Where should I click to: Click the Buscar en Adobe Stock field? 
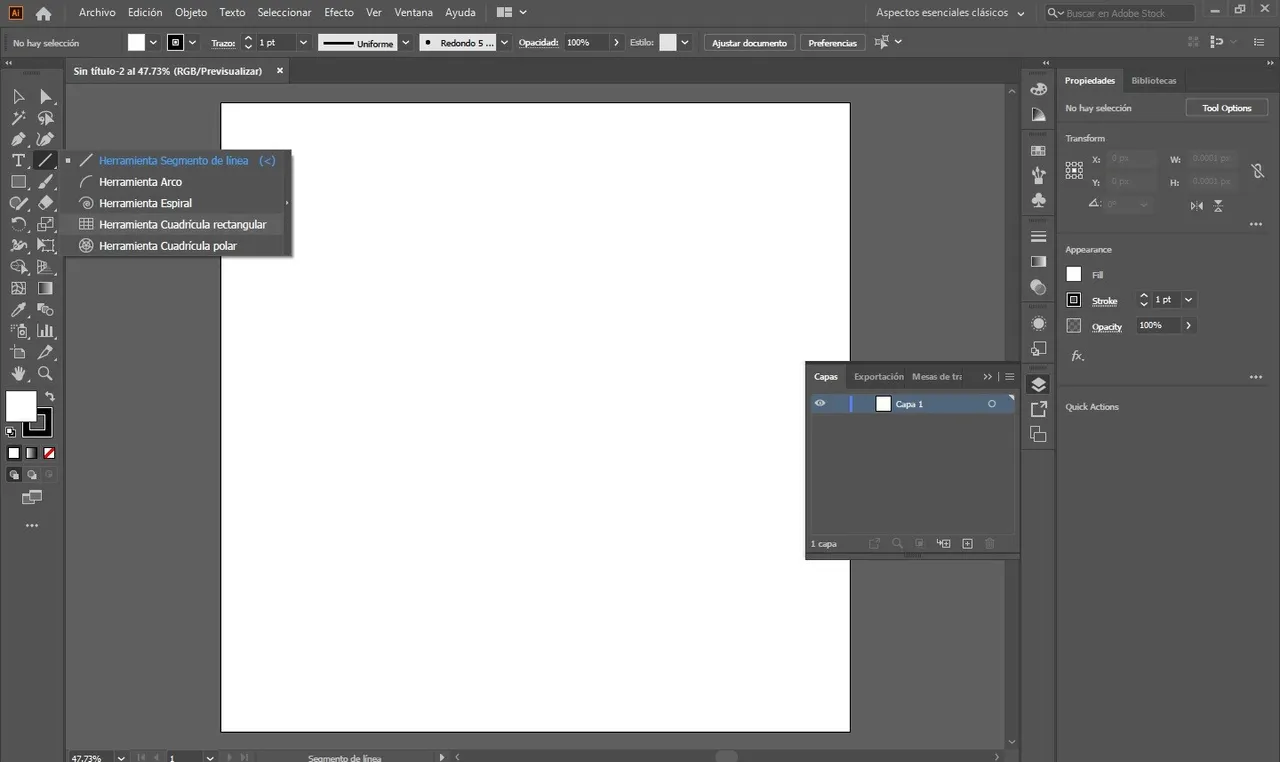(x=1120, y=14)
